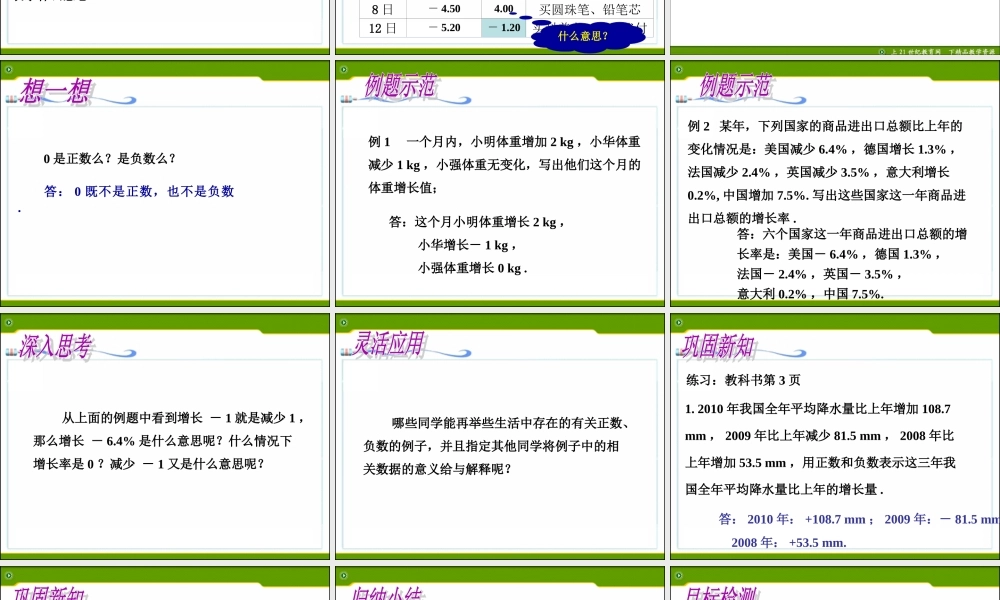The width and height of the screenshot is (1000, 600).
Task: Open the 灵活应用 slide thumbnail
Action: pyautogui.click(x=500, y=436)
